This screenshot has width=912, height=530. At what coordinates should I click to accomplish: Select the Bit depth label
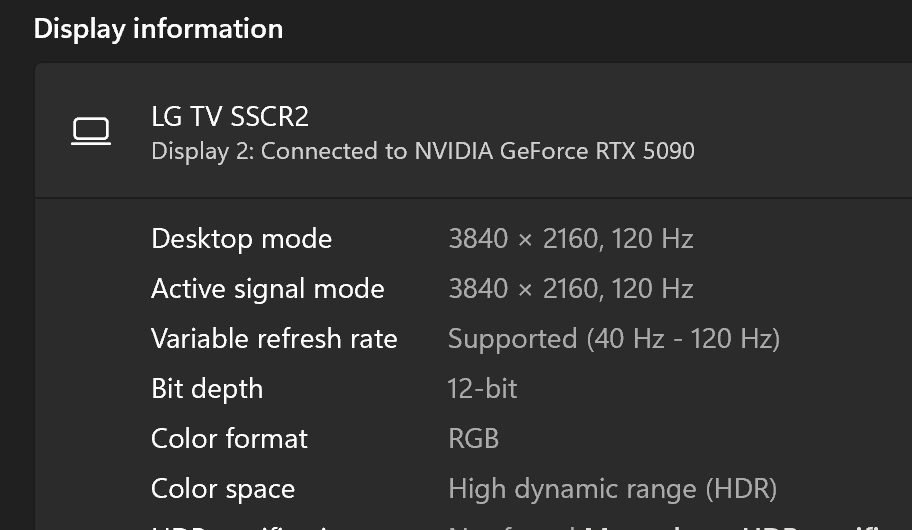[206, 389]
